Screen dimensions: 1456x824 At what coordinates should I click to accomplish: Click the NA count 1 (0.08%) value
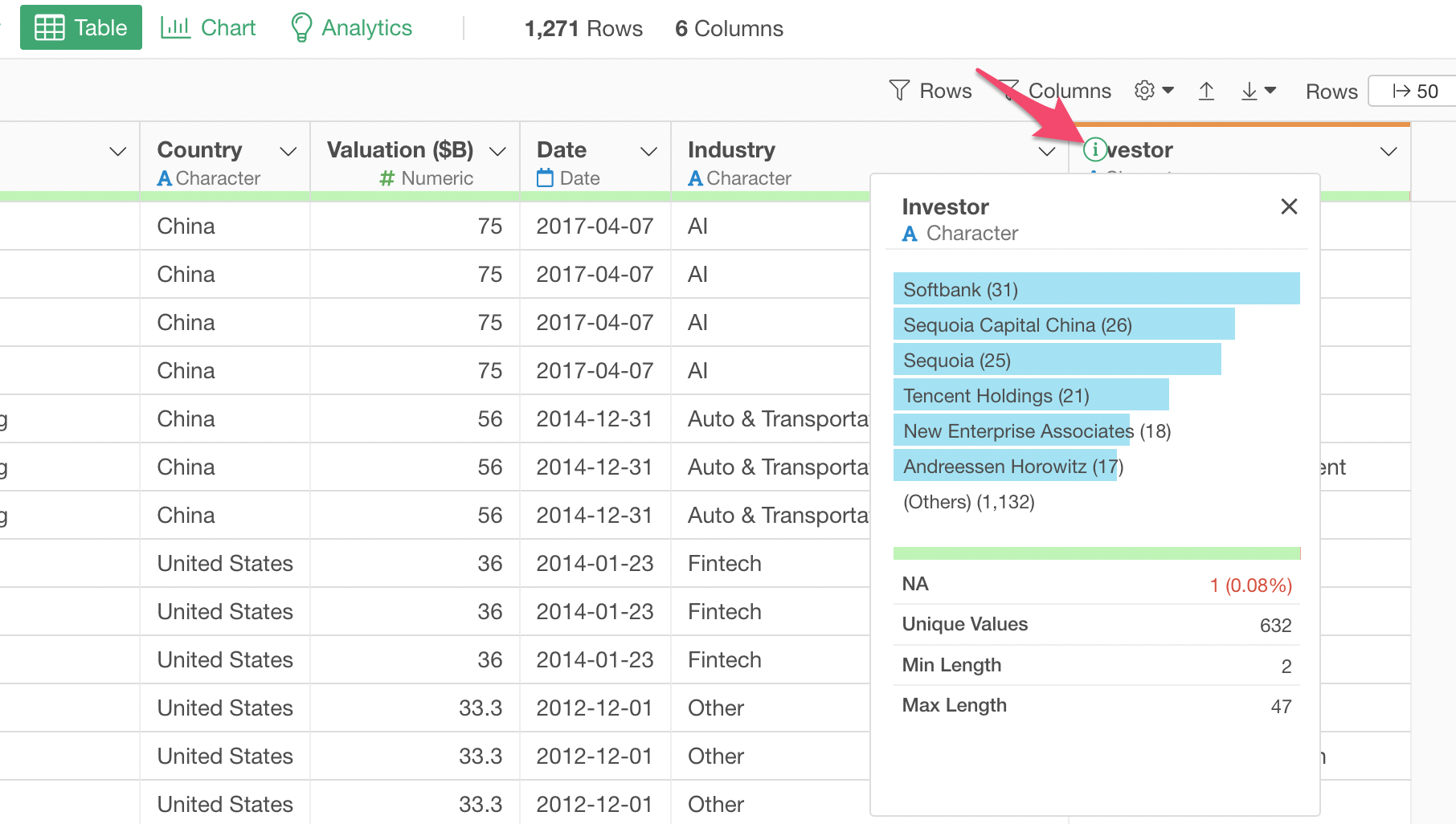1250,585
